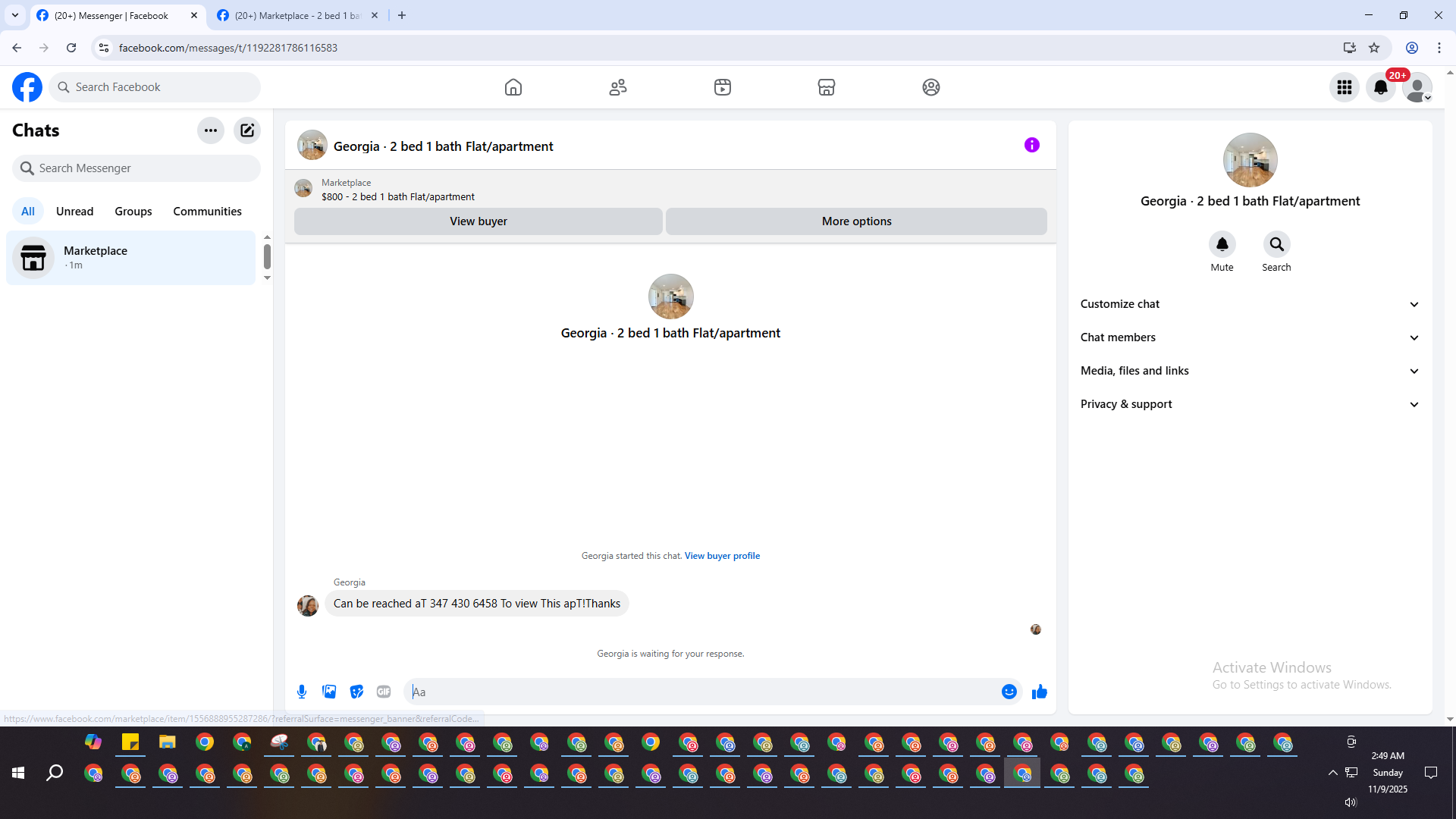Open the View buyer profile link
The image size is (1456, 819).
pos(722,556)
